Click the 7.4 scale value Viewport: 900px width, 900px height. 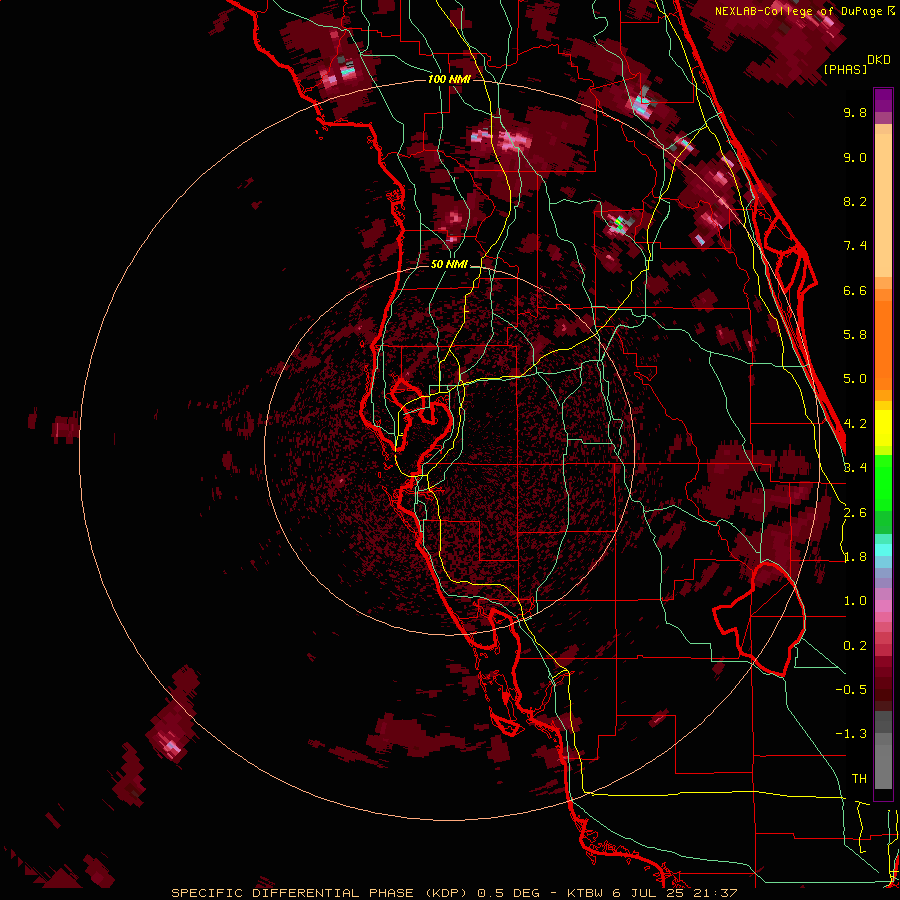[855, 246]
